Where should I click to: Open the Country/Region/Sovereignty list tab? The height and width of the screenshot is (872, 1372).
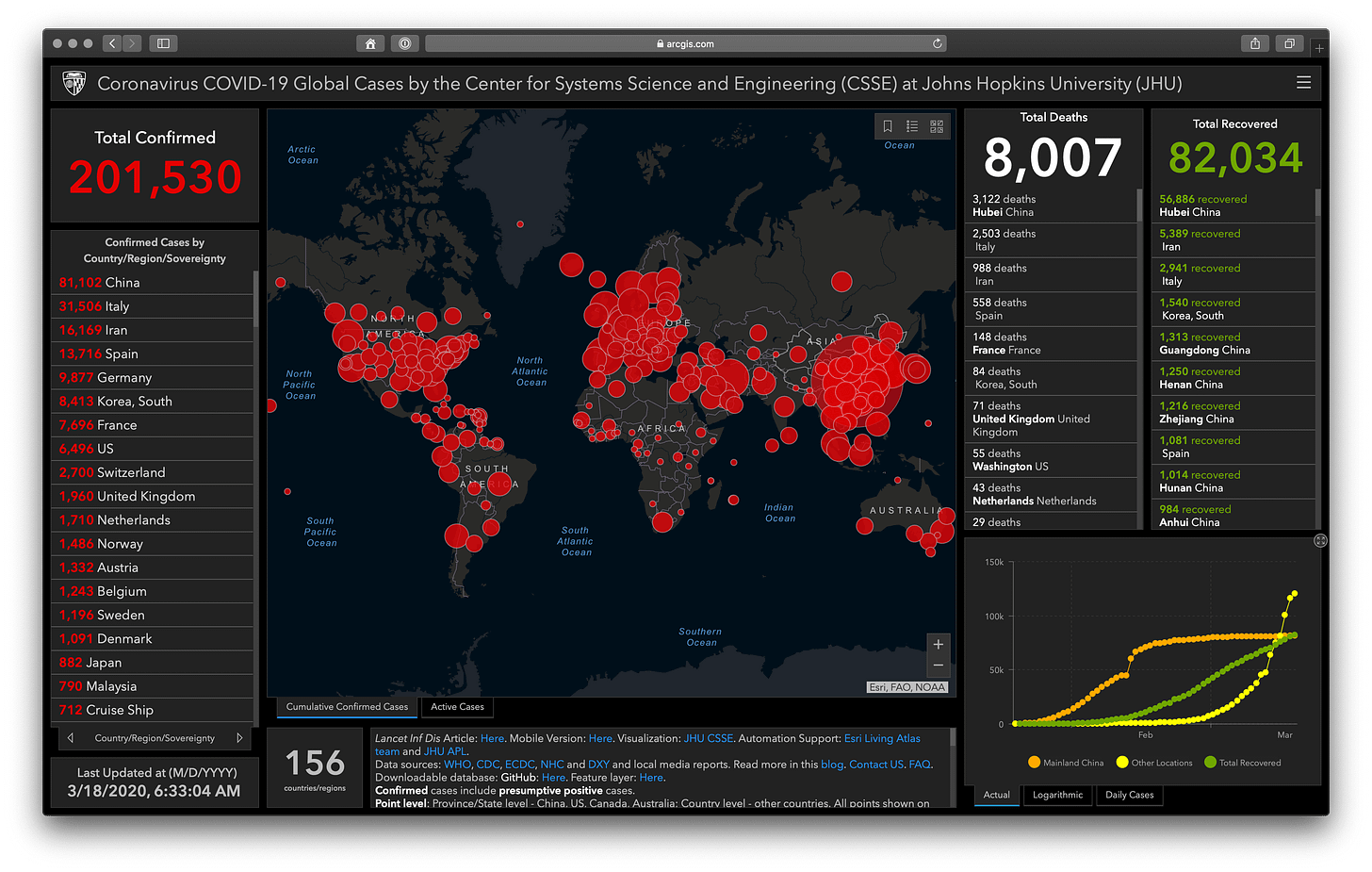pyautogui.click(x=155, y=738)
